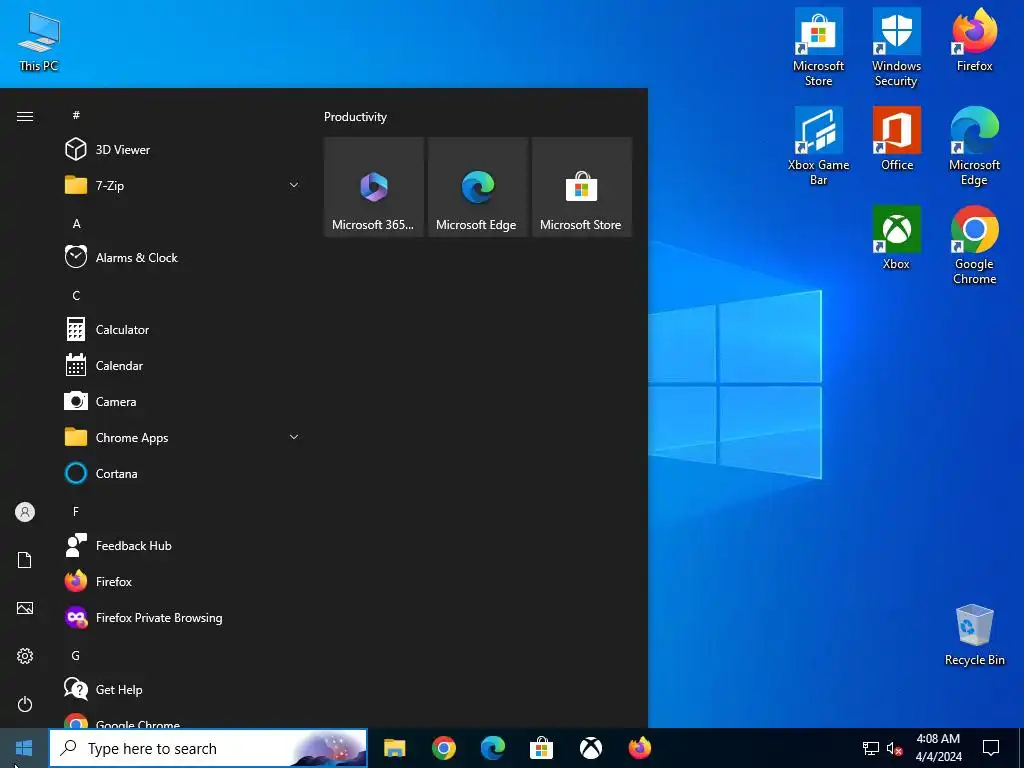Screen dimensions: 1024x768
Task: Click the Windows Start button
Action: [24, 748]
